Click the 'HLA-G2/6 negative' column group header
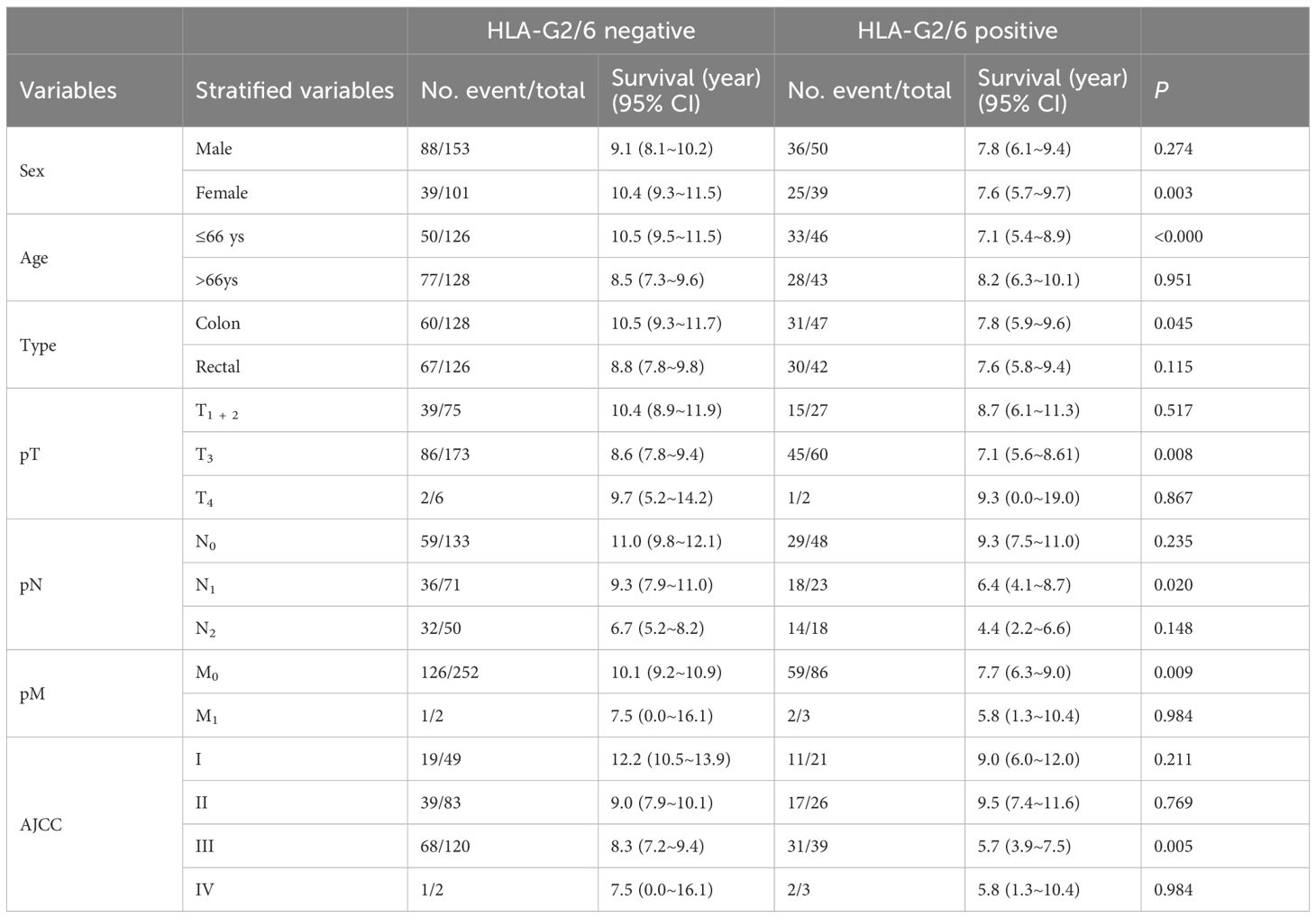 [590, 31]
